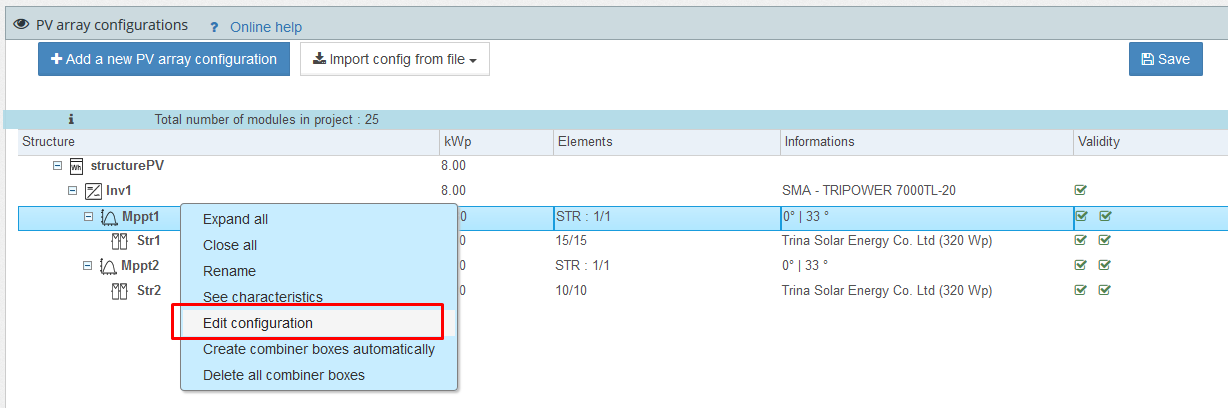Click the 10/10 elements cell
1228x408 pixels.
tap(573, 291)
